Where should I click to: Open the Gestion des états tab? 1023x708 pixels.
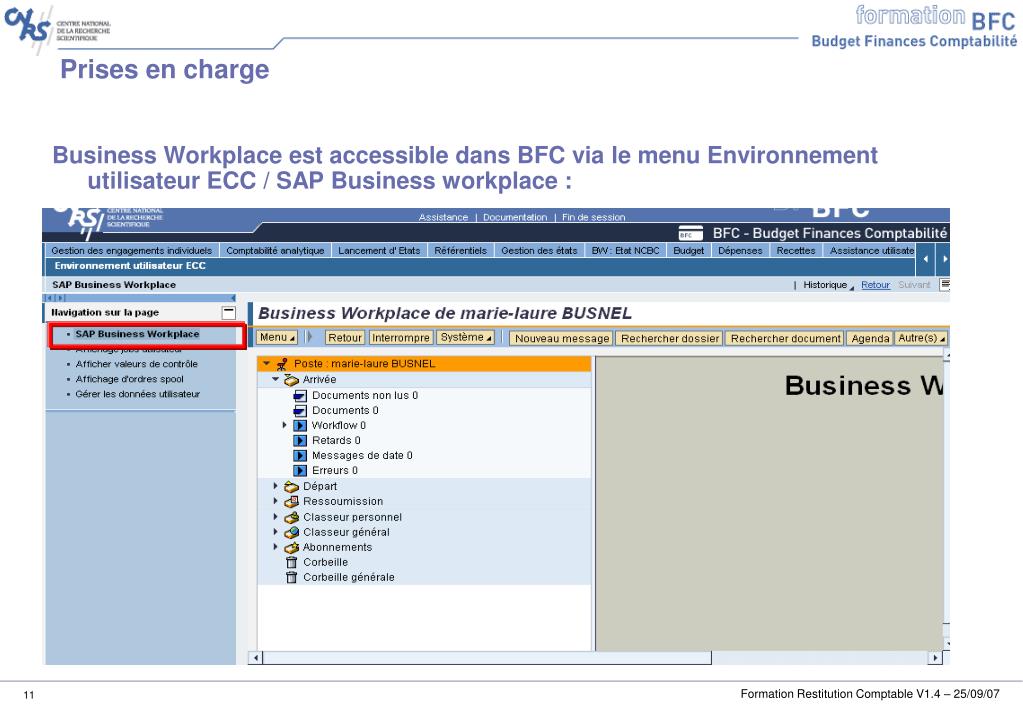pyautogui.click(x=540, y=251)
